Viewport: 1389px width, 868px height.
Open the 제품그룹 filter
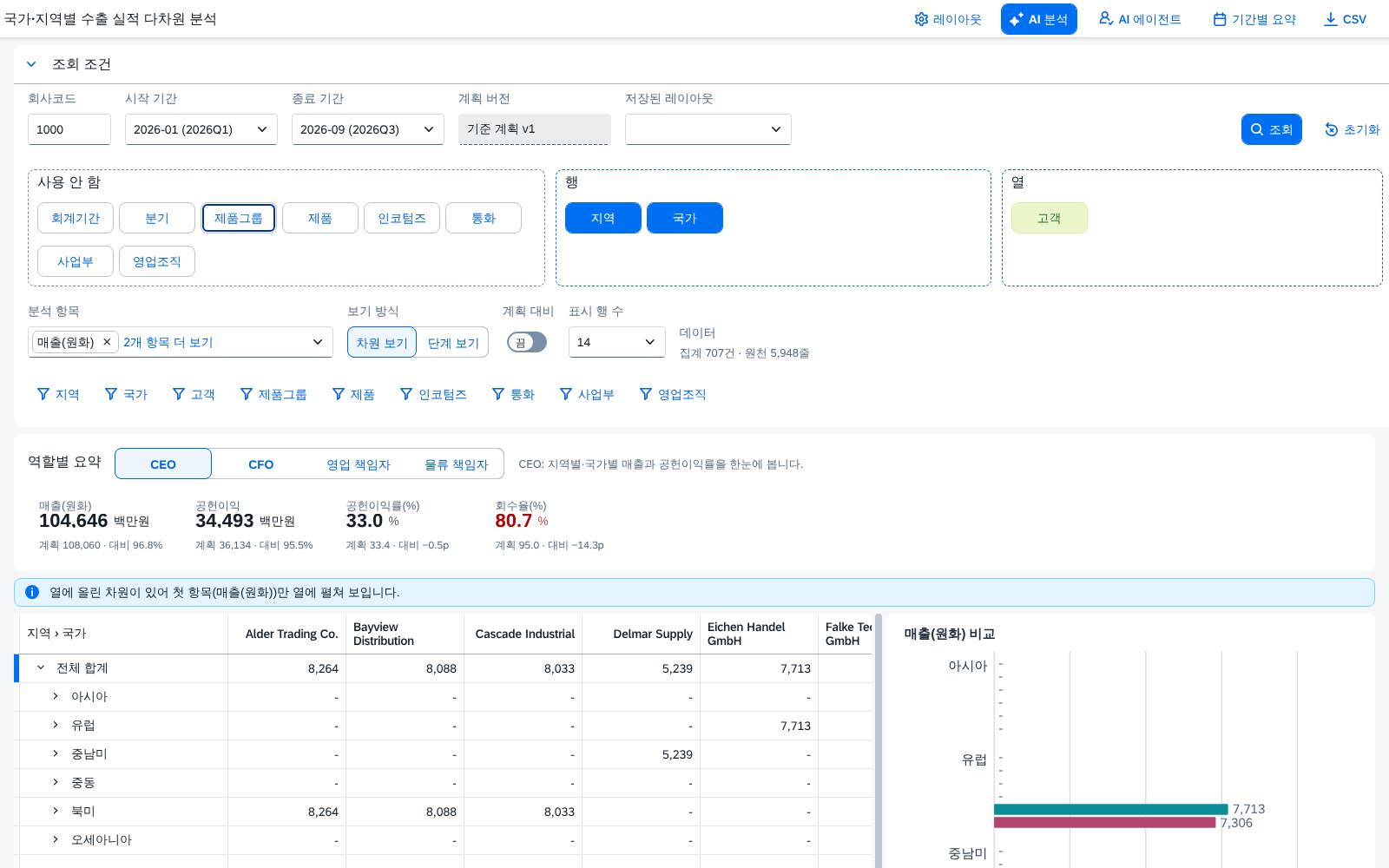(273, 394)
